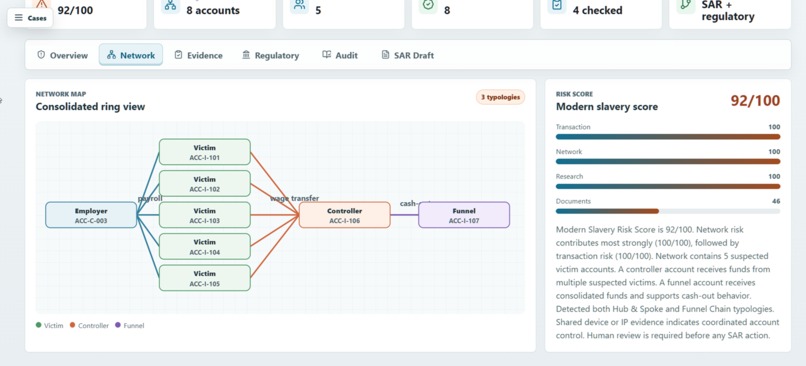Select Victim node ACC-I-101
806x366 pixels.
[x=205, y=152]
